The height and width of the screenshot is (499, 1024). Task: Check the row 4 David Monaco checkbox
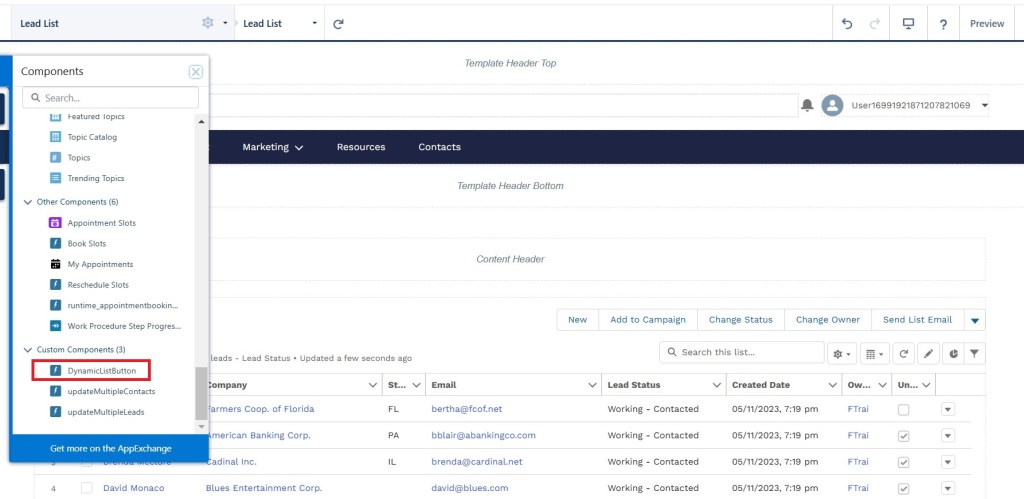point(86,488)
